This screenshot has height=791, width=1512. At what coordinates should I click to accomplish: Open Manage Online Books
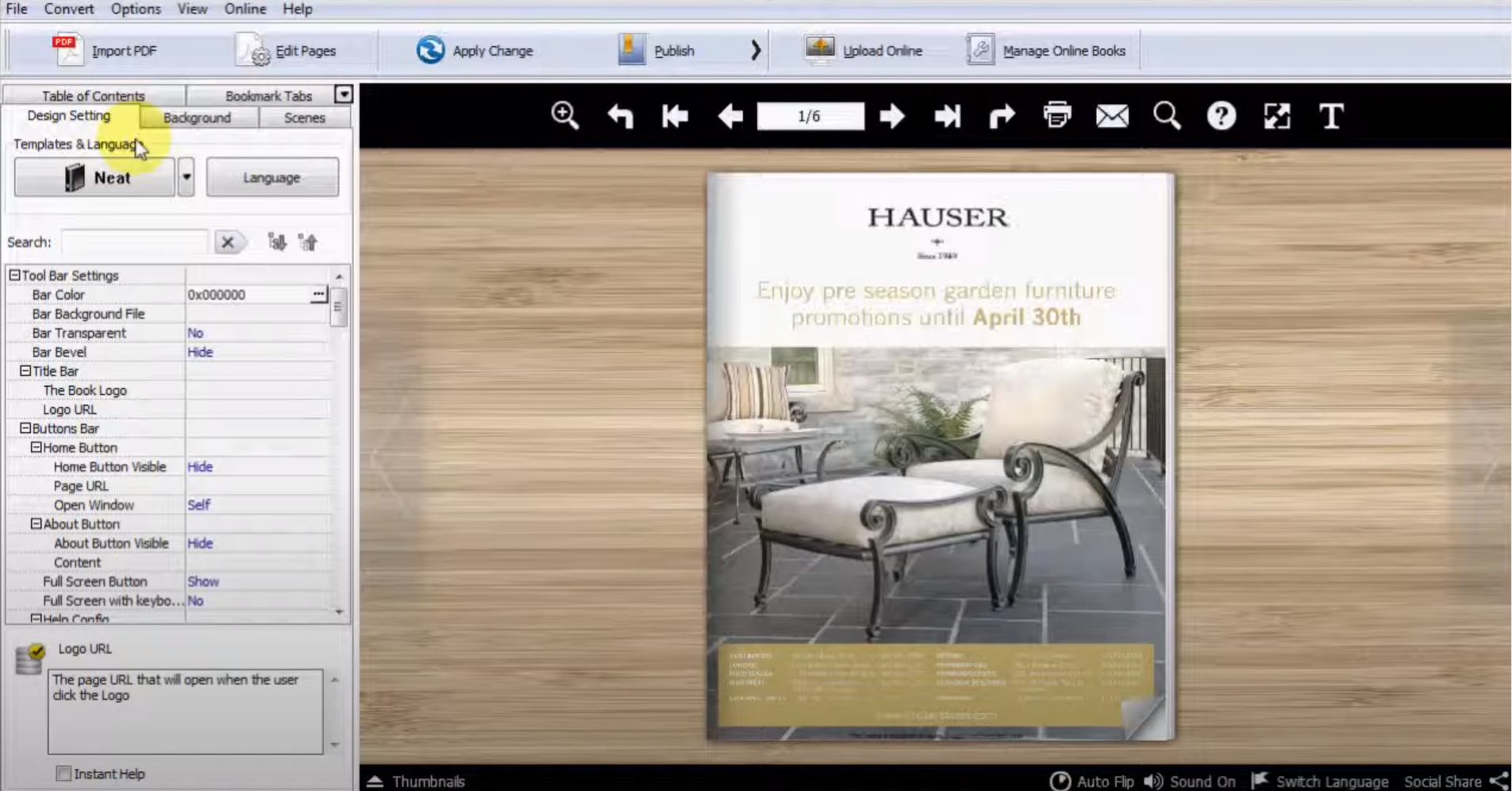click(x=1046, y=51)
